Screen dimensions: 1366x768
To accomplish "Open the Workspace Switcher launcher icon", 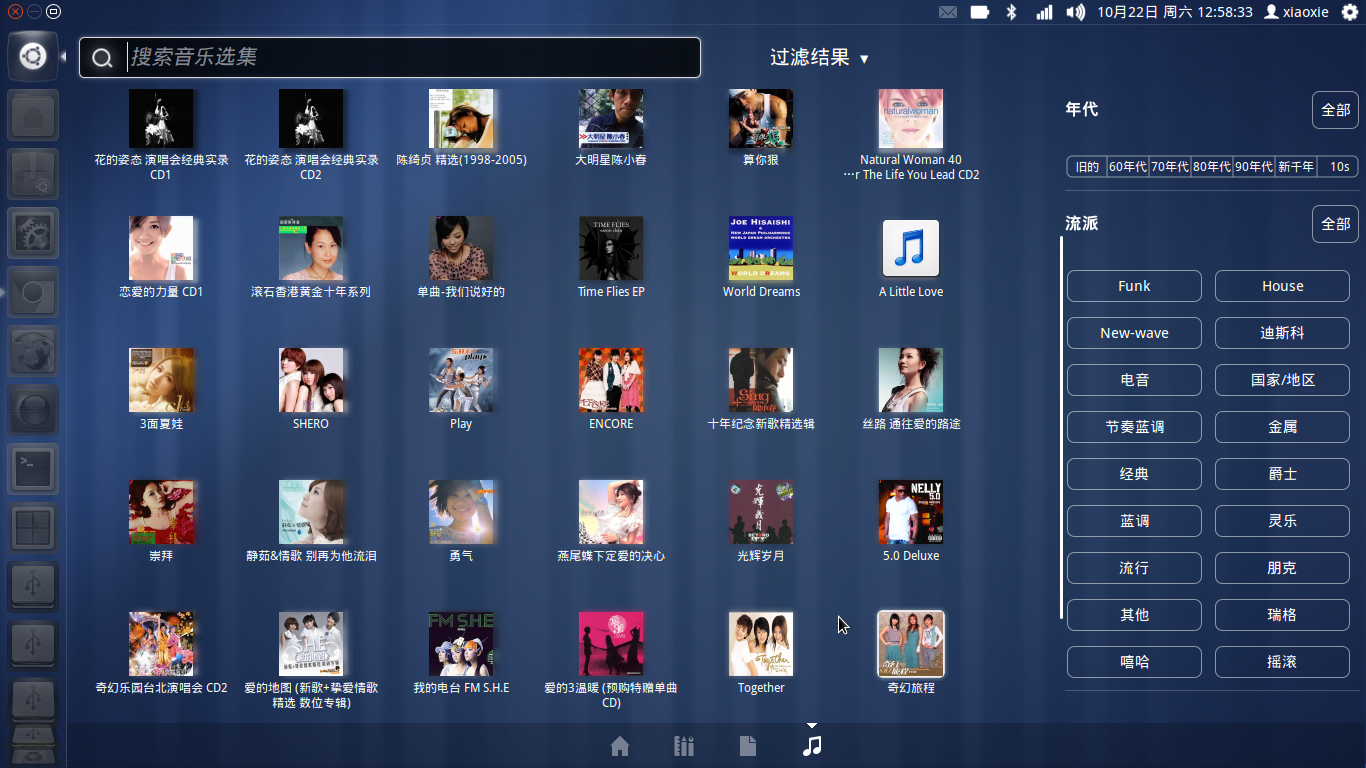I will point(33,528).
